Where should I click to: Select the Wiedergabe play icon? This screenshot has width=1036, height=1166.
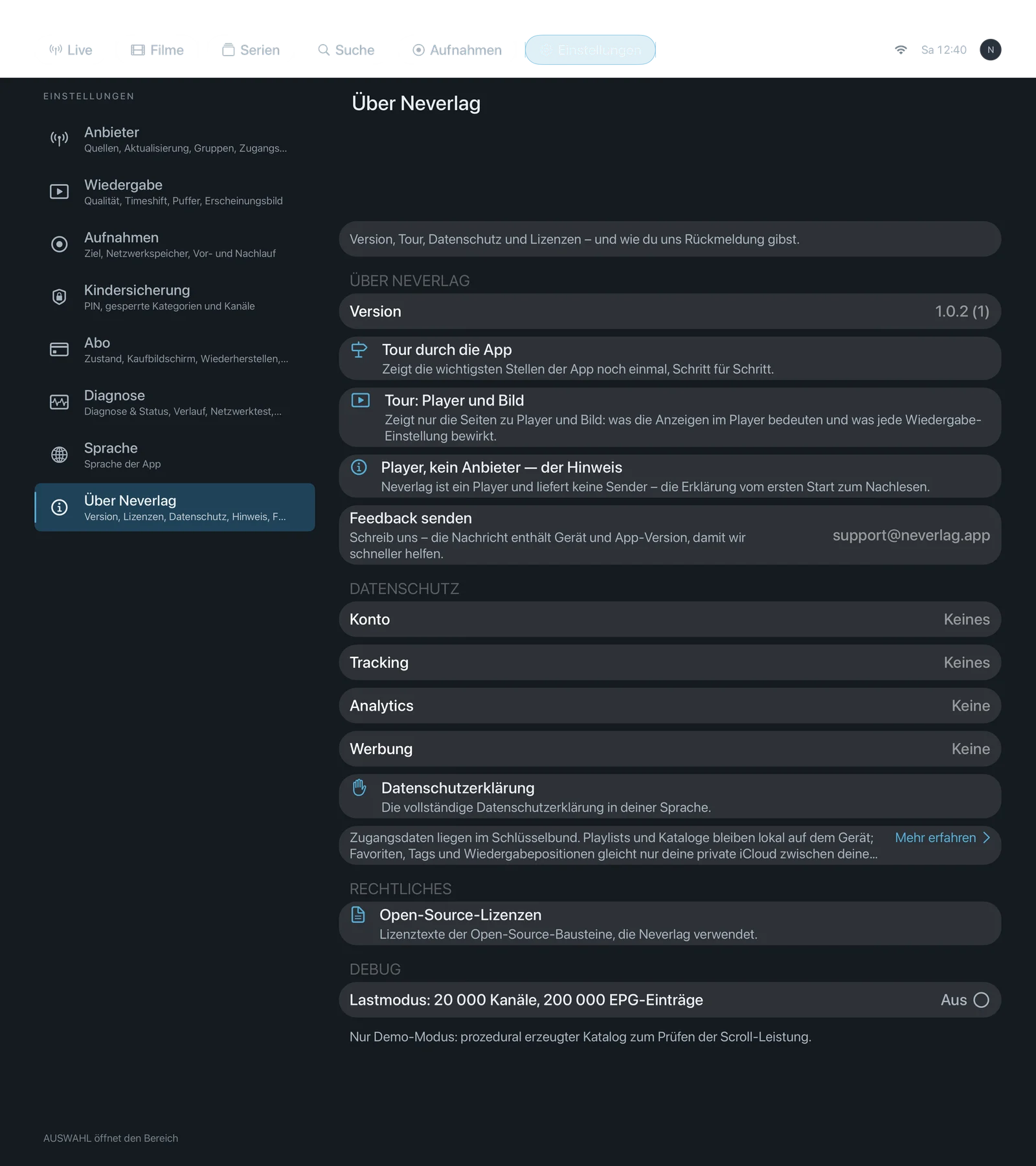[59, 192]
